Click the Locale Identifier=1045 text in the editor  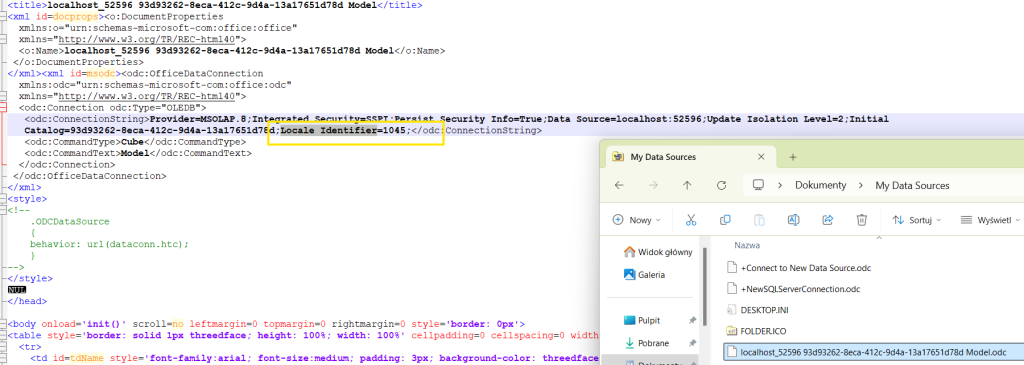[x=344, y=131]
